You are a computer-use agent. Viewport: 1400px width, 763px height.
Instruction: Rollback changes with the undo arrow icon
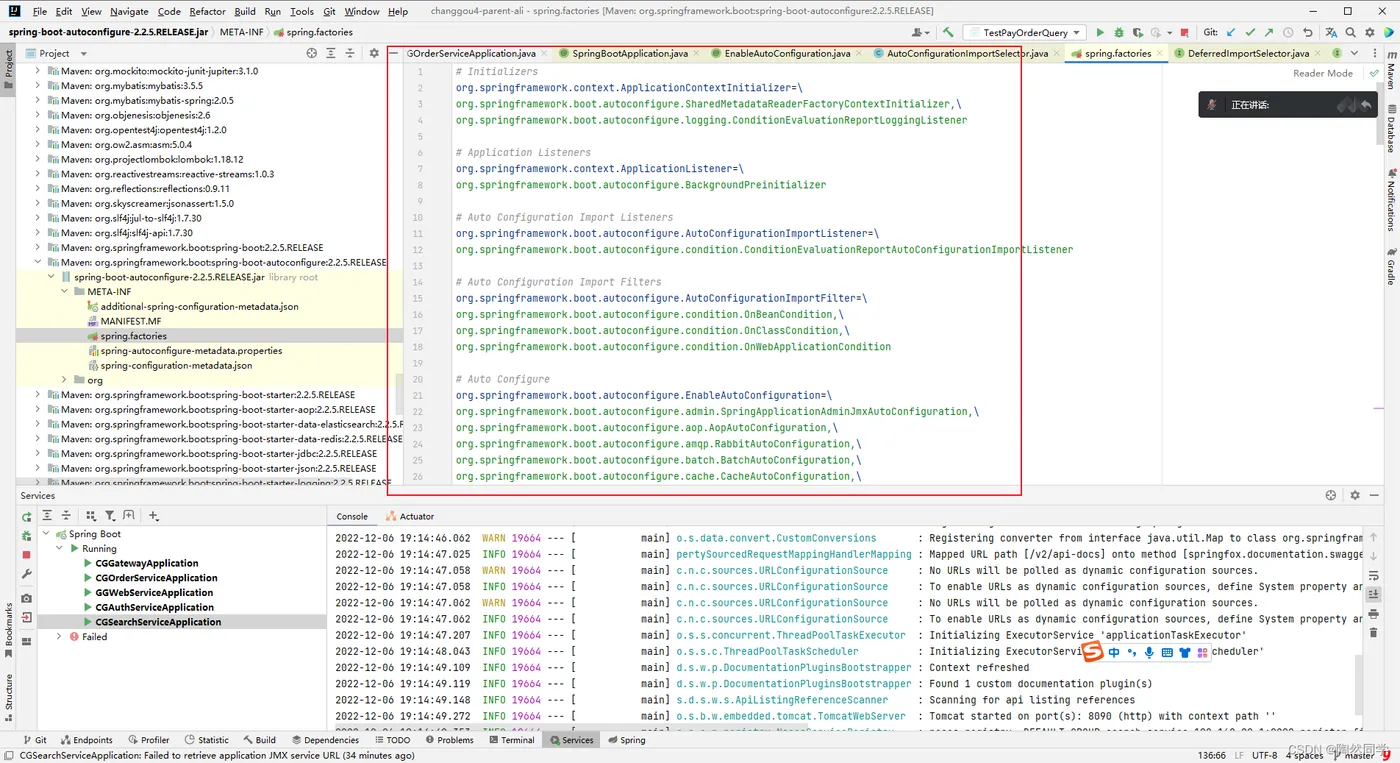(x=1308, y=33)
